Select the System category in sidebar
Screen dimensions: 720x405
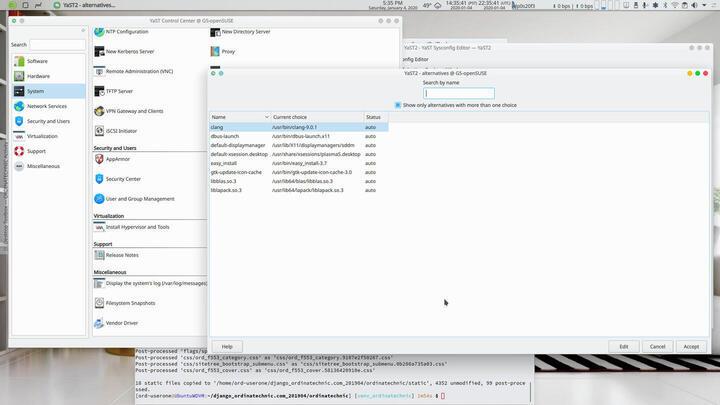click(x=49, y=91)
